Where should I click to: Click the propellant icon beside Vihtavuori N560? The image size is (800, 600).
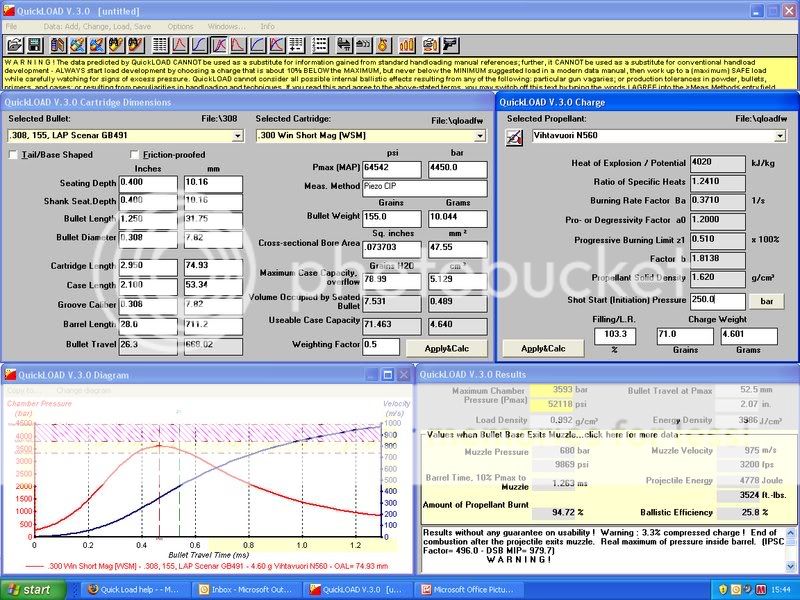point(515,135)
